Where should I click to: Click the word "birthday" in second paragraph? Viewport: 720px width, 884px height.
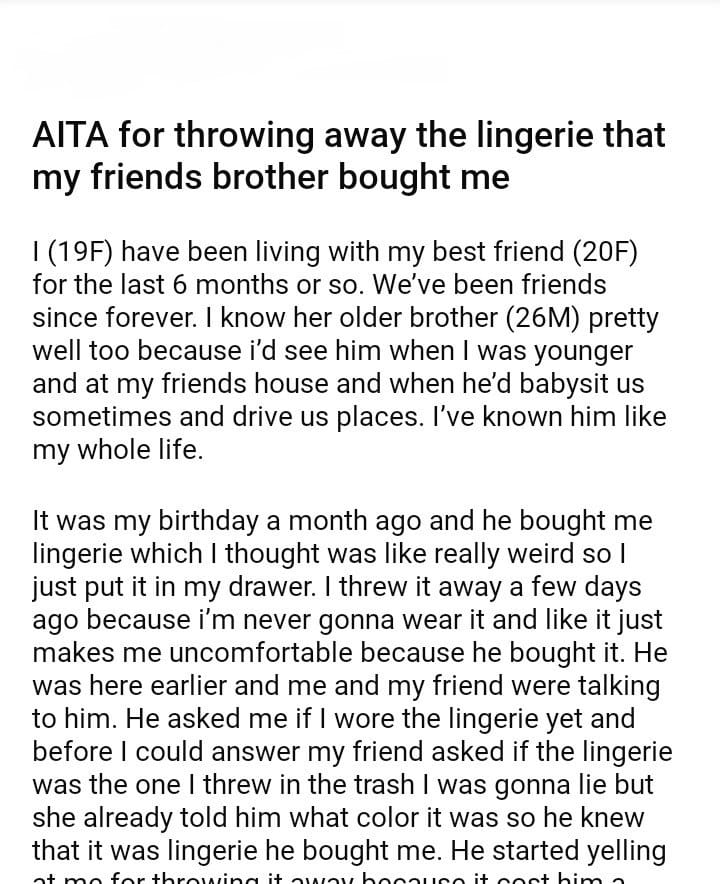pos(201,521)
